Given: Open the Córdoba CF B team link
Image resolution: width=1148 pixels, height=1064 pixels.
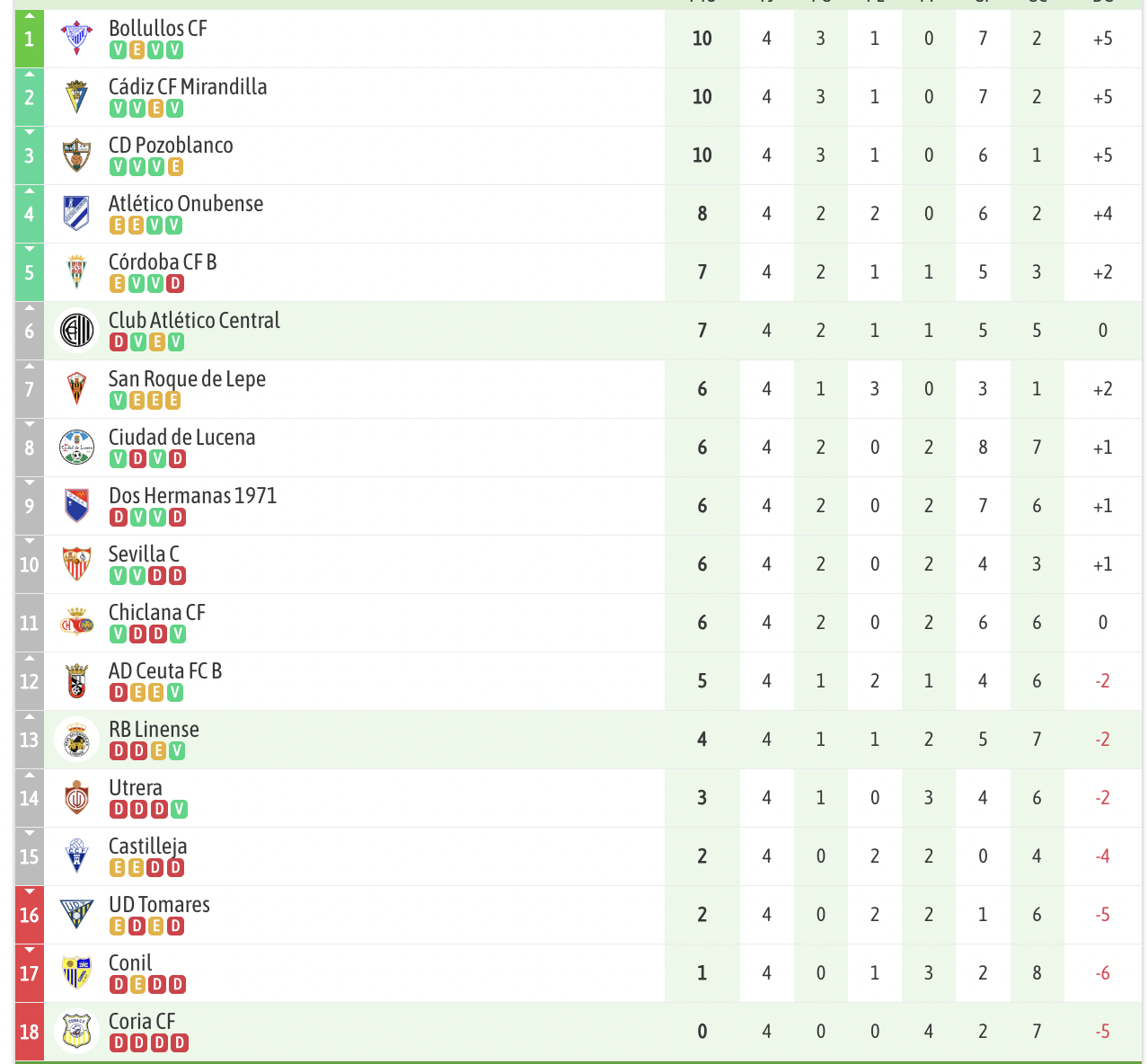Looking at the screenshot, I should (163, 262).
